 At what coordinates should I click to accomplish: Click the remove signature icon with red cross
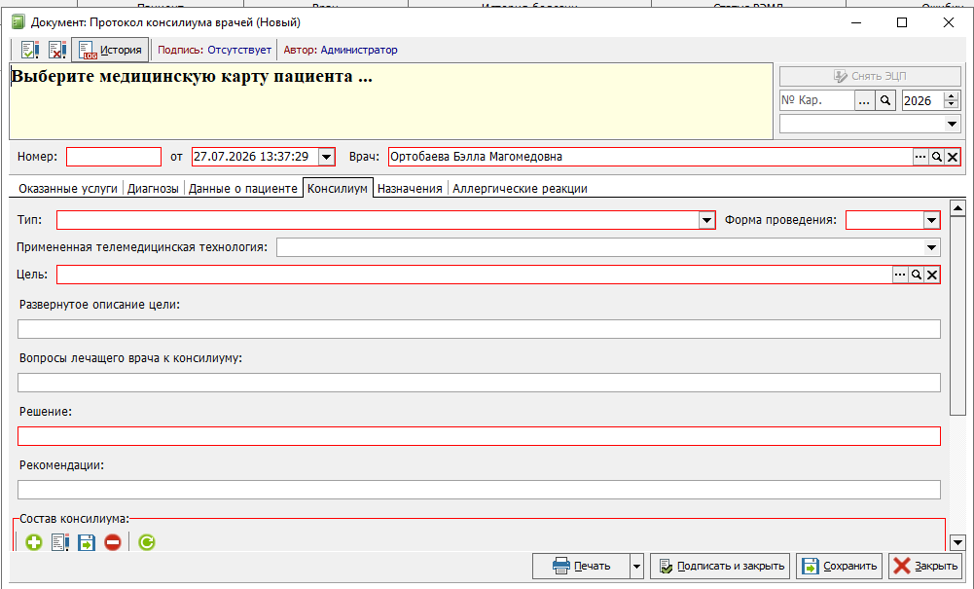point(57,50)
